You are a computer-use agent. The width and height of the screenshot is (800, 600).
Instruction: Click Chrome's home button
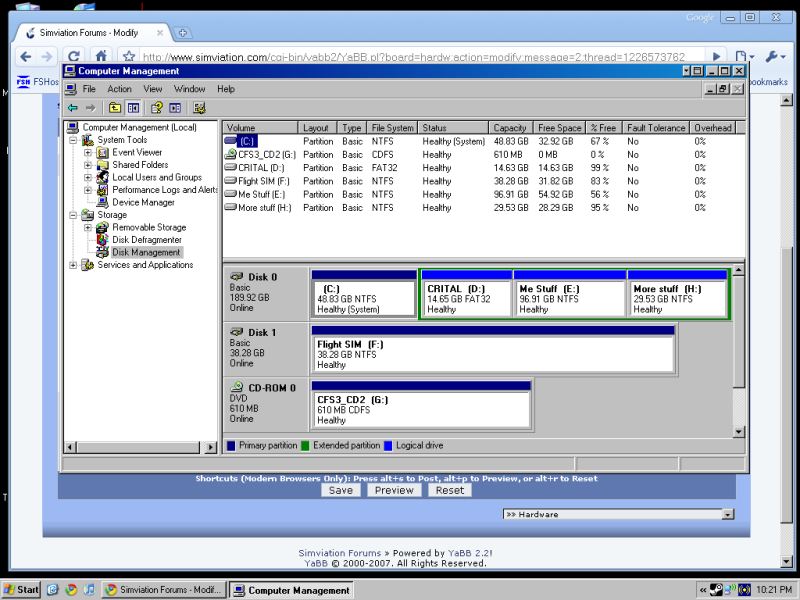pos(101,57)
